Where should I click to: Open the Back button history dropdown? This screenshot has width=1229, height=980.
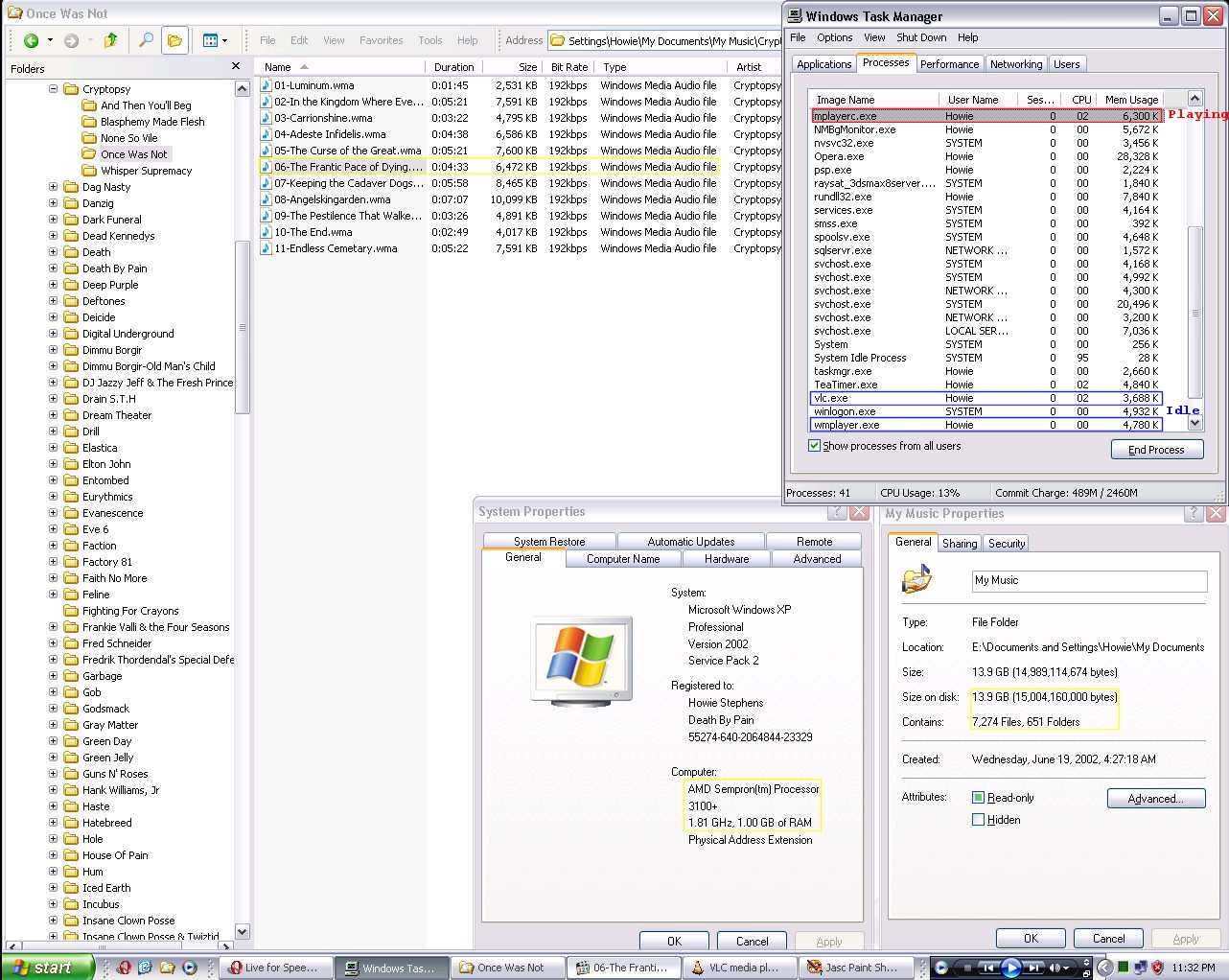point(50,40)
